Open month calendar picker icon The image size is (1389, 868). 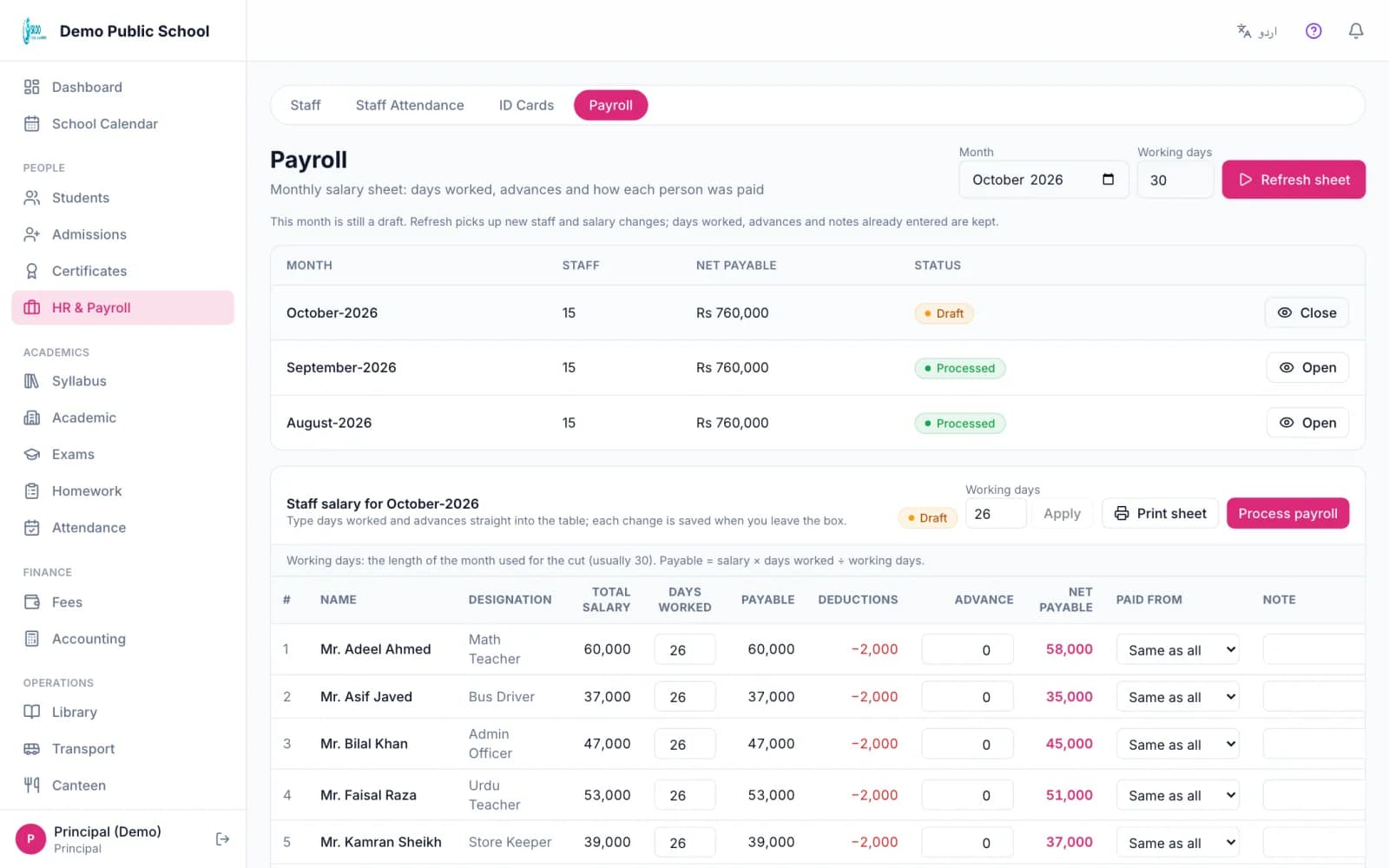pyautogui.click(x=1108, y=180)
